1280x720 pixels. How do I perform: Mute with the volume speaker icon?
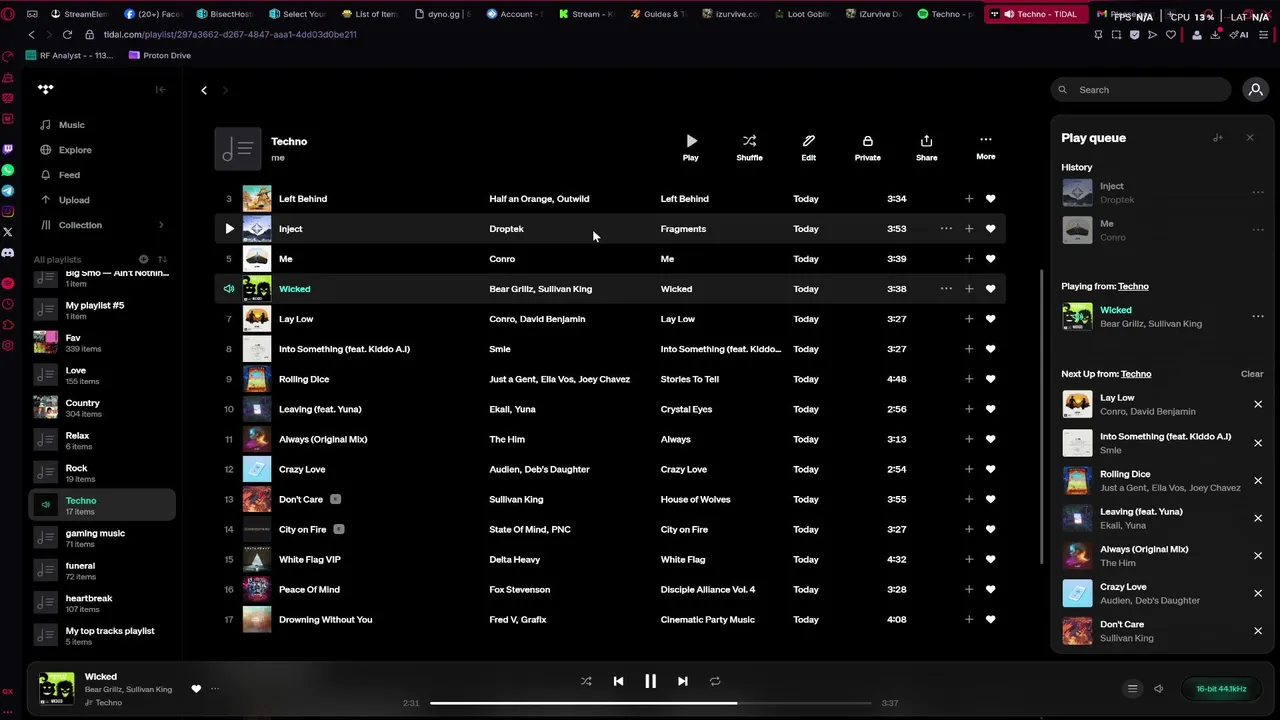1158,689
